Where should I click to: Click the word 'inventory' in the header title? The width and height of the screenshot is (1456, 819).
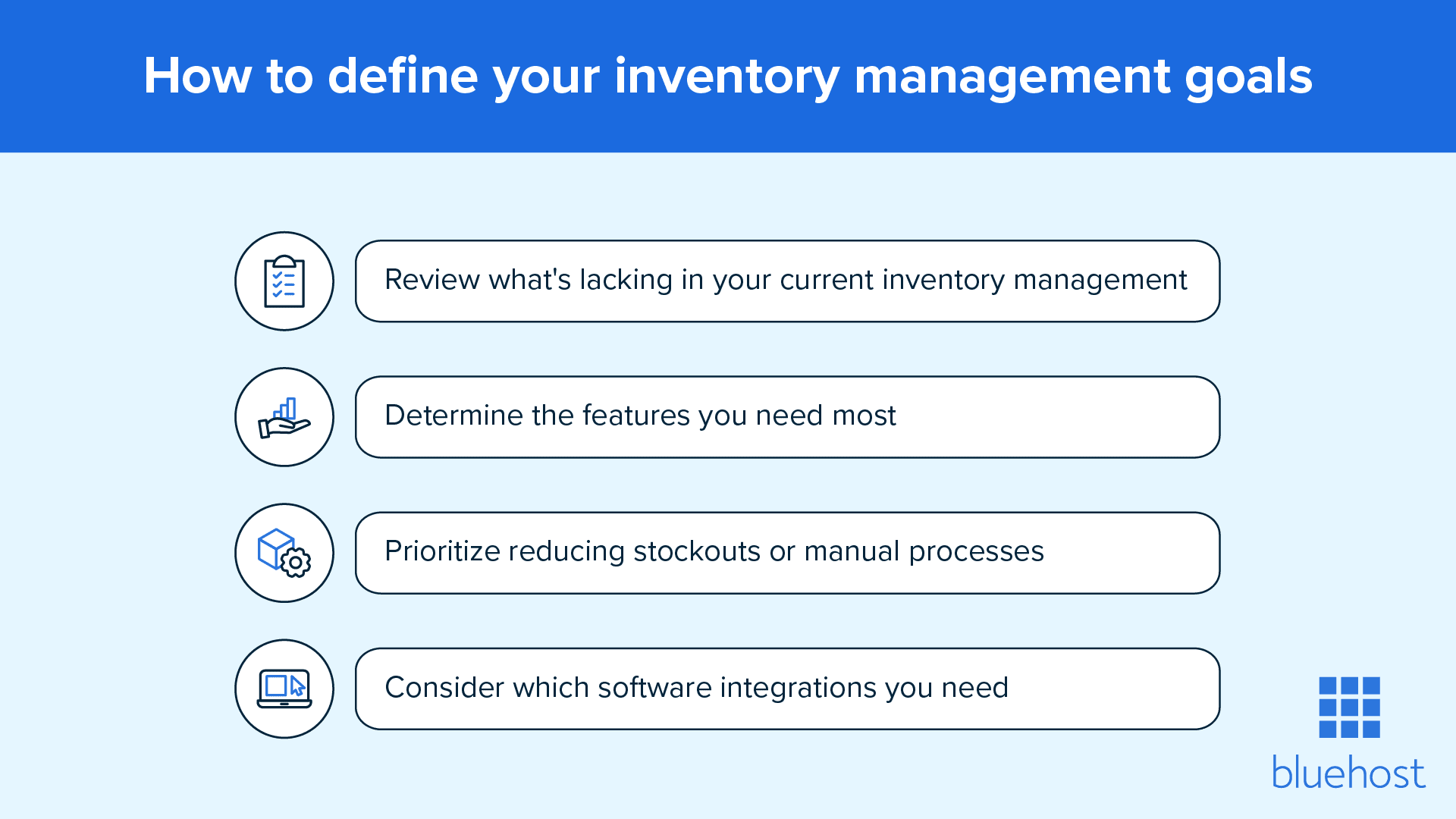point(726,78)
